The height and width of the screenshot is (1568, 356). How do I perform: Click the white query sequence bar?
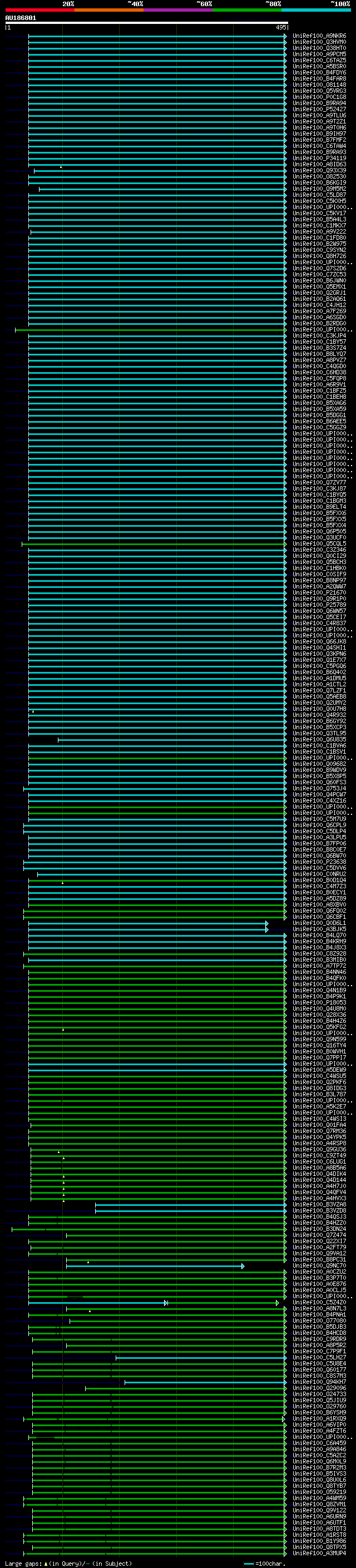pyautogui.click(x=147, y=23)
